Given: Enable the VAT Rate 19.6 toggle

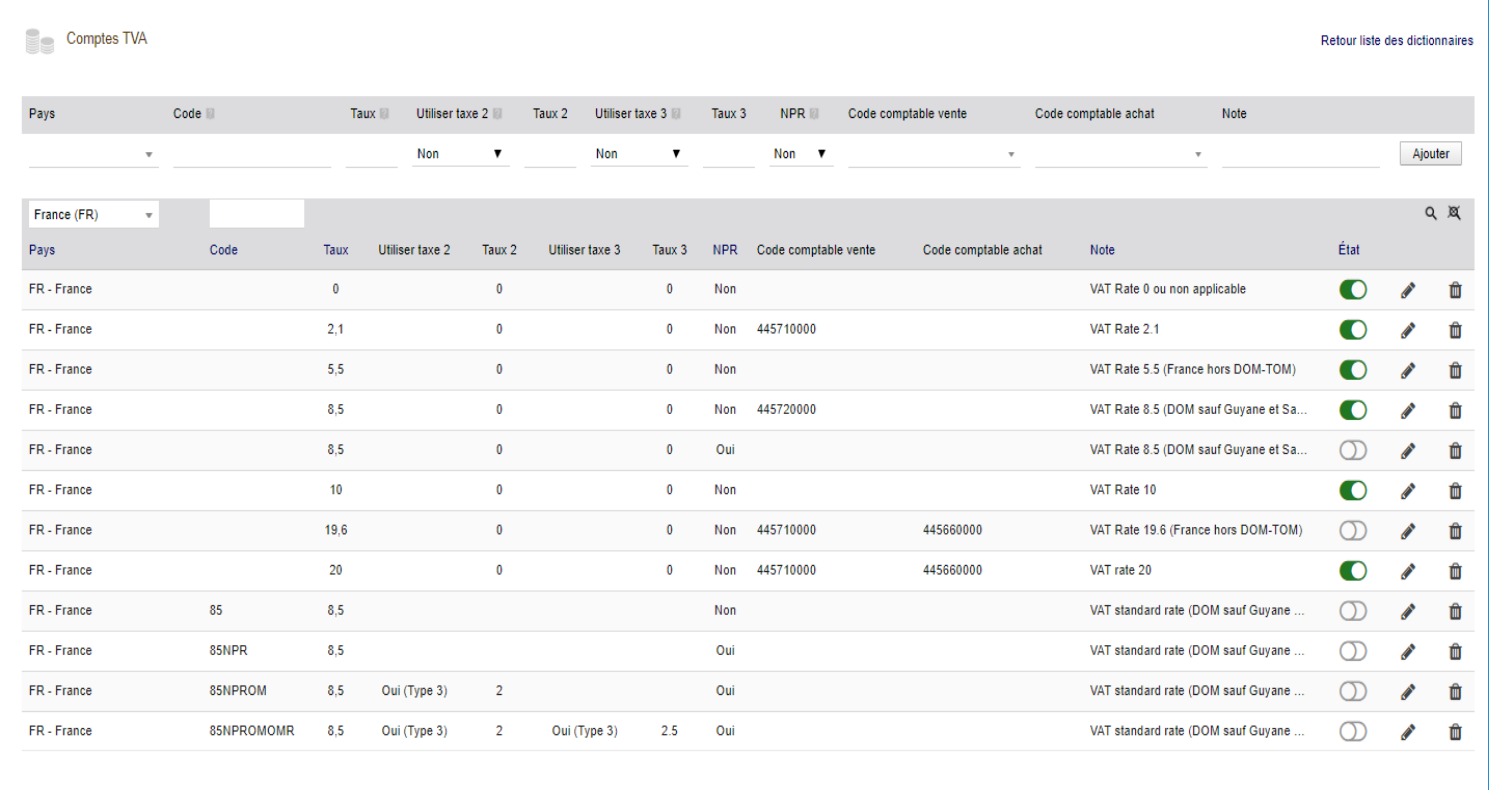Looking at the screenshot, I should 1353,531.
